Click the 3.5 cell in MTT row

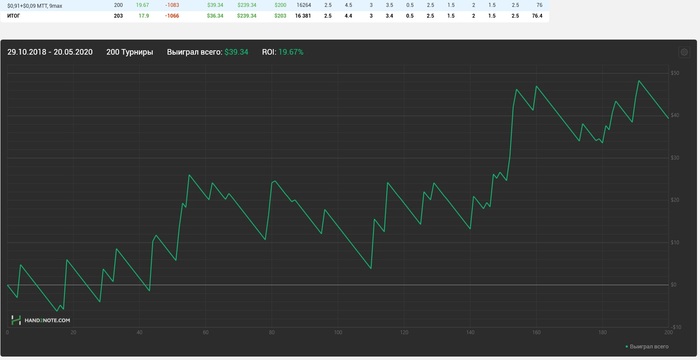pyautogui.click(x=390, y=5)
